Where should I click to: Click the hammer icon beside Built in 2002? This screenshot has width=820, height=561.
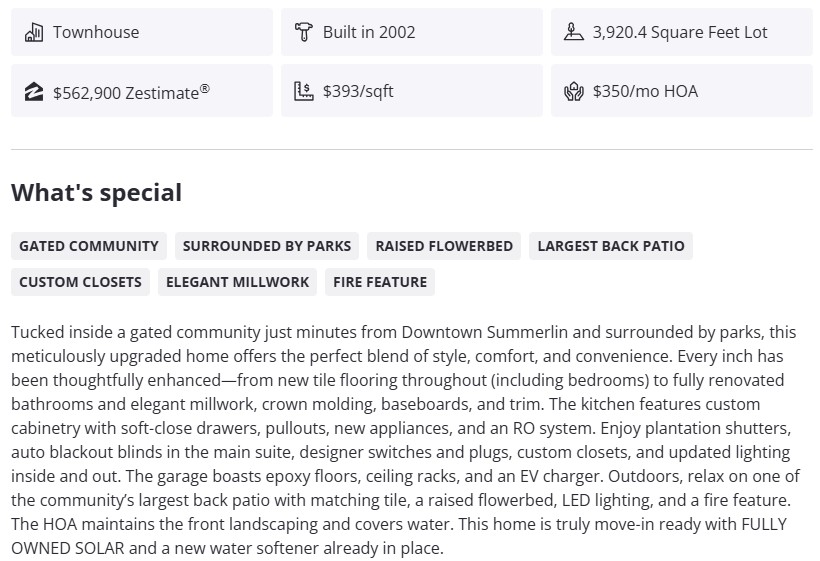point(304,32)
